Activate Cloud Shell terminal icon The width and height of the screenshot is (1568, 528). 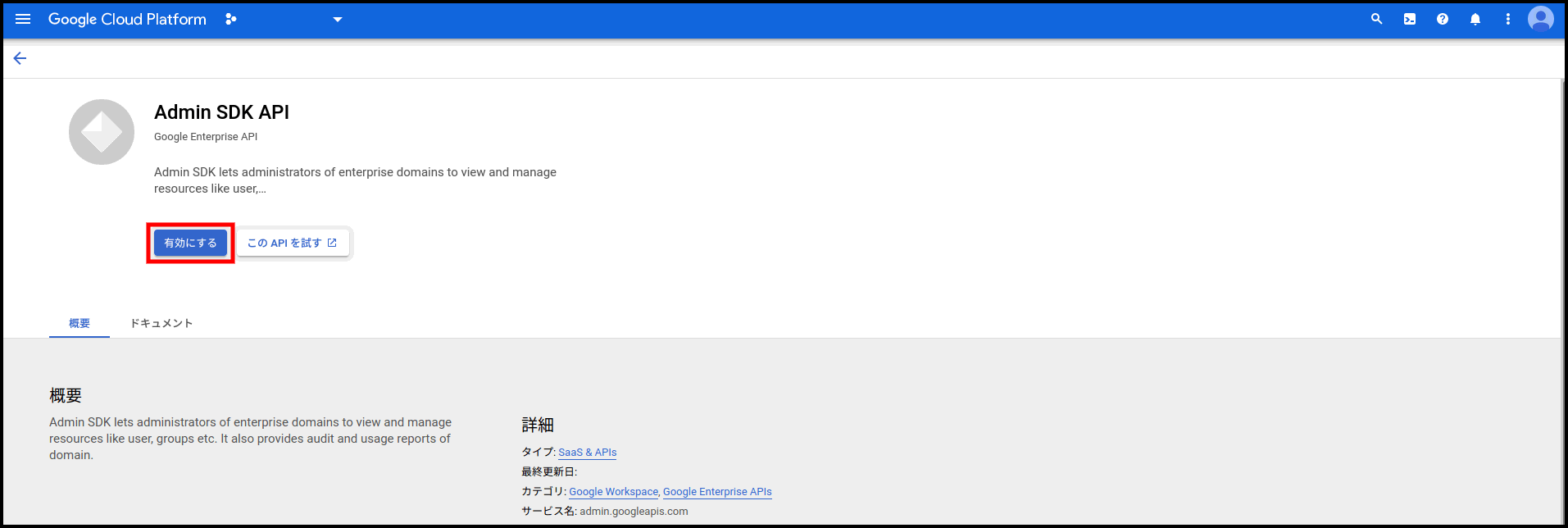[1410, 19]
